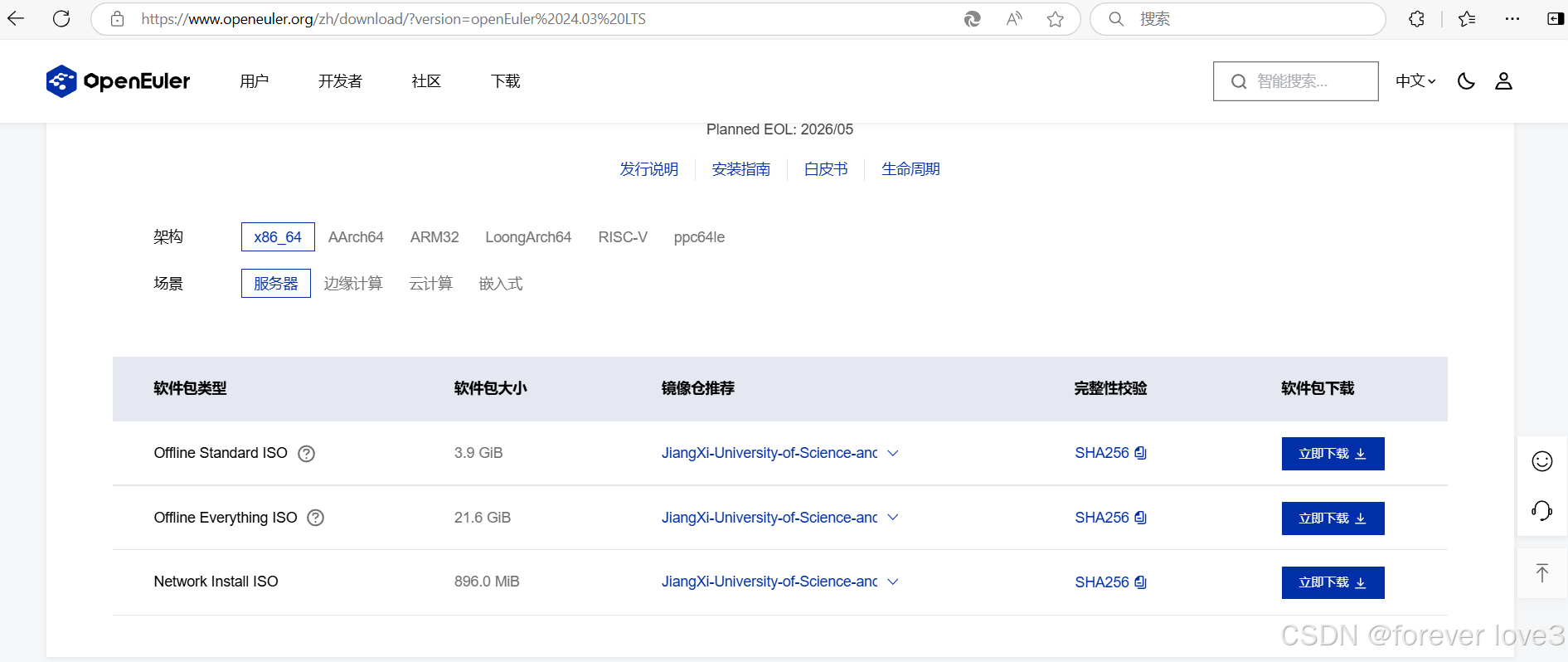Show help for Offline Standard ISO

pos(307,454)
